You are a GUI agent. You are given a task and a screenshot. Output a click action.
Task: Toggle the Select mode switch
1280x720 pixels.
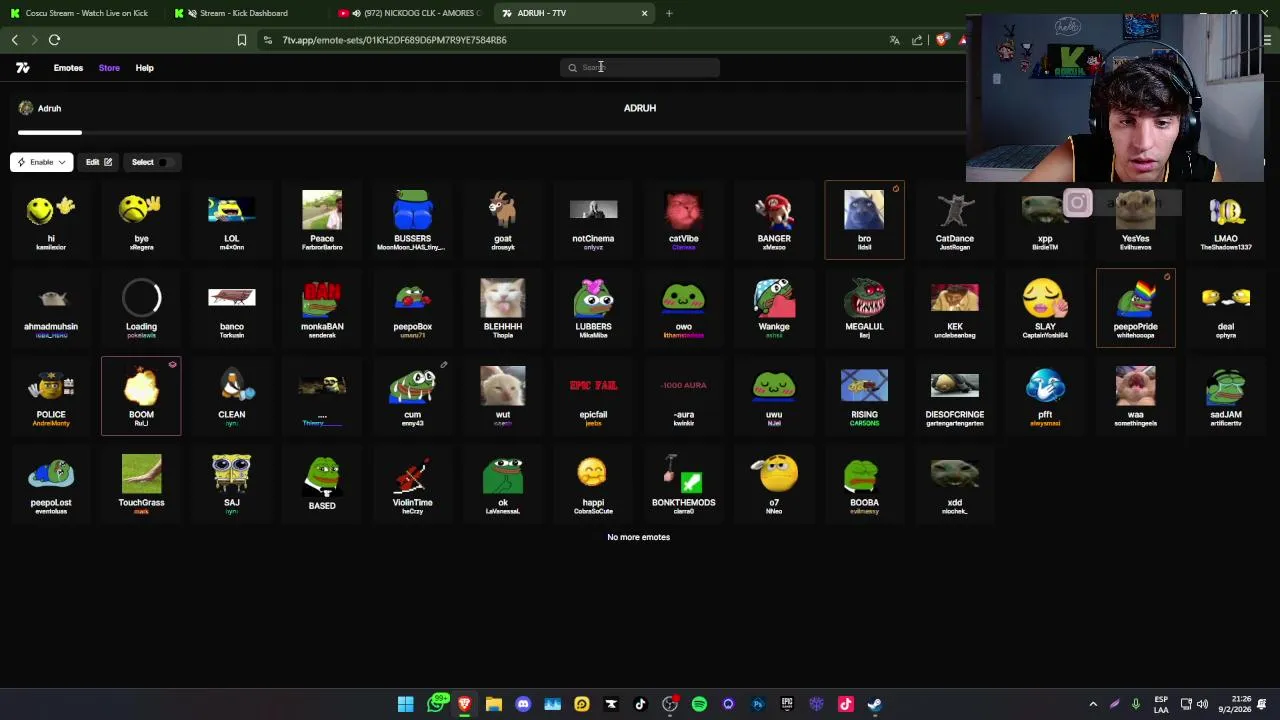point(165,162)
